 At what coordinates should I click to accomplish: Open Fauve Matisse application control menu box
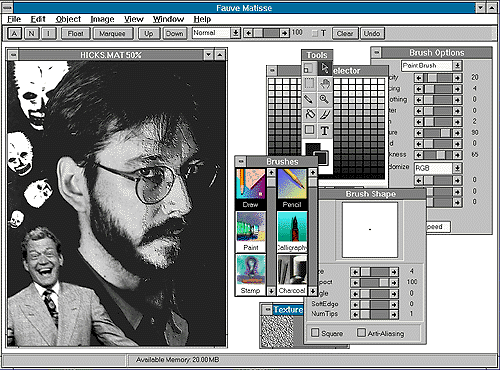[x=7, y=7]
